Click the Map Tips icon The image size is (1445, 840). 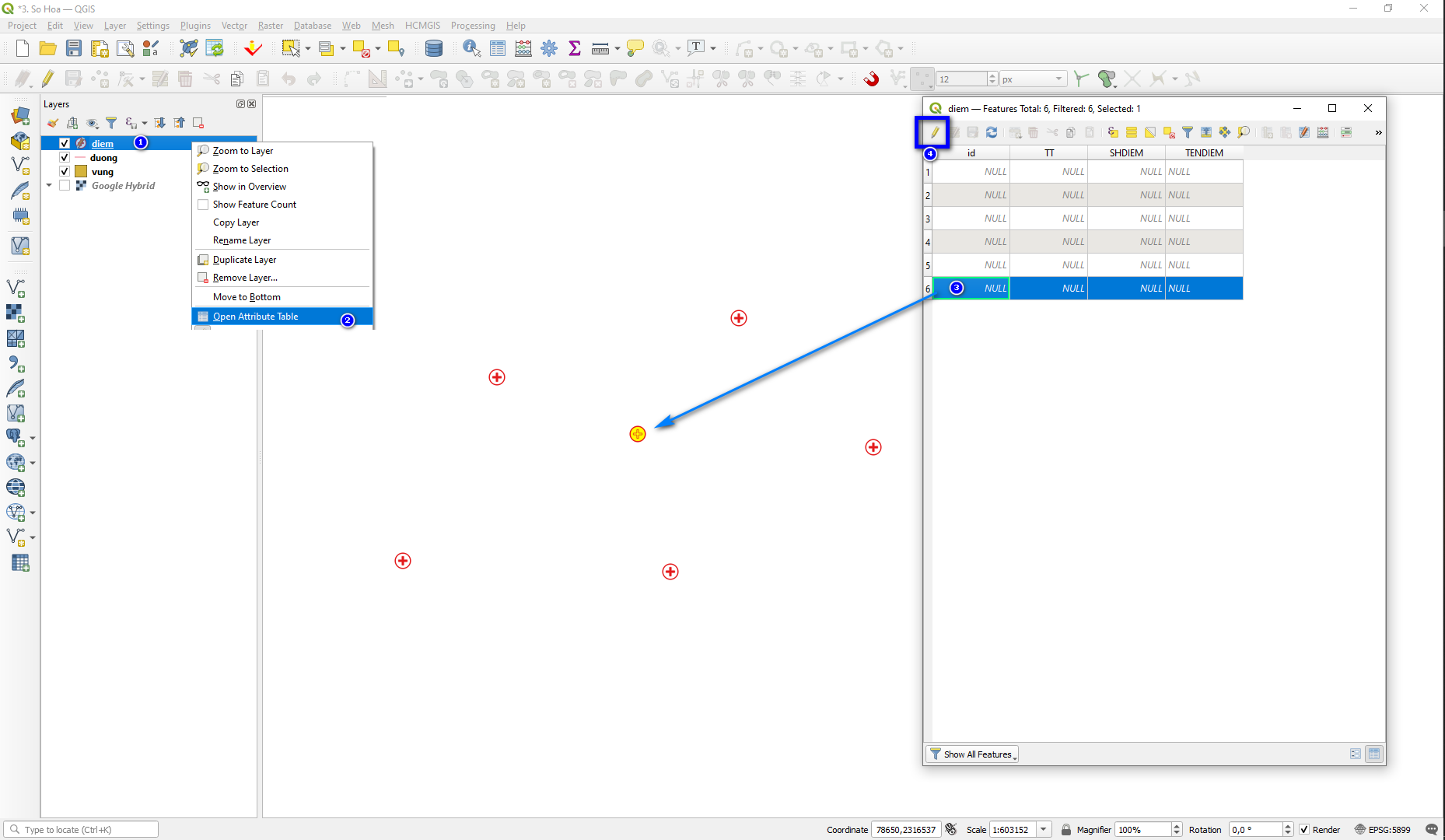(635, 49)
